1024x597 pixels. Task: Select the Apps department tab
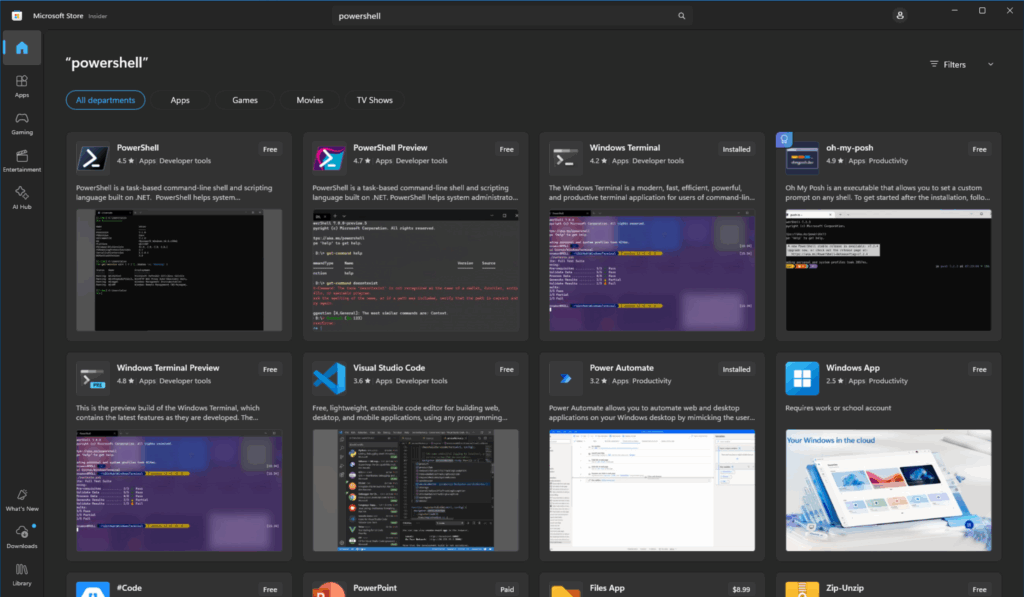[180, 100]
